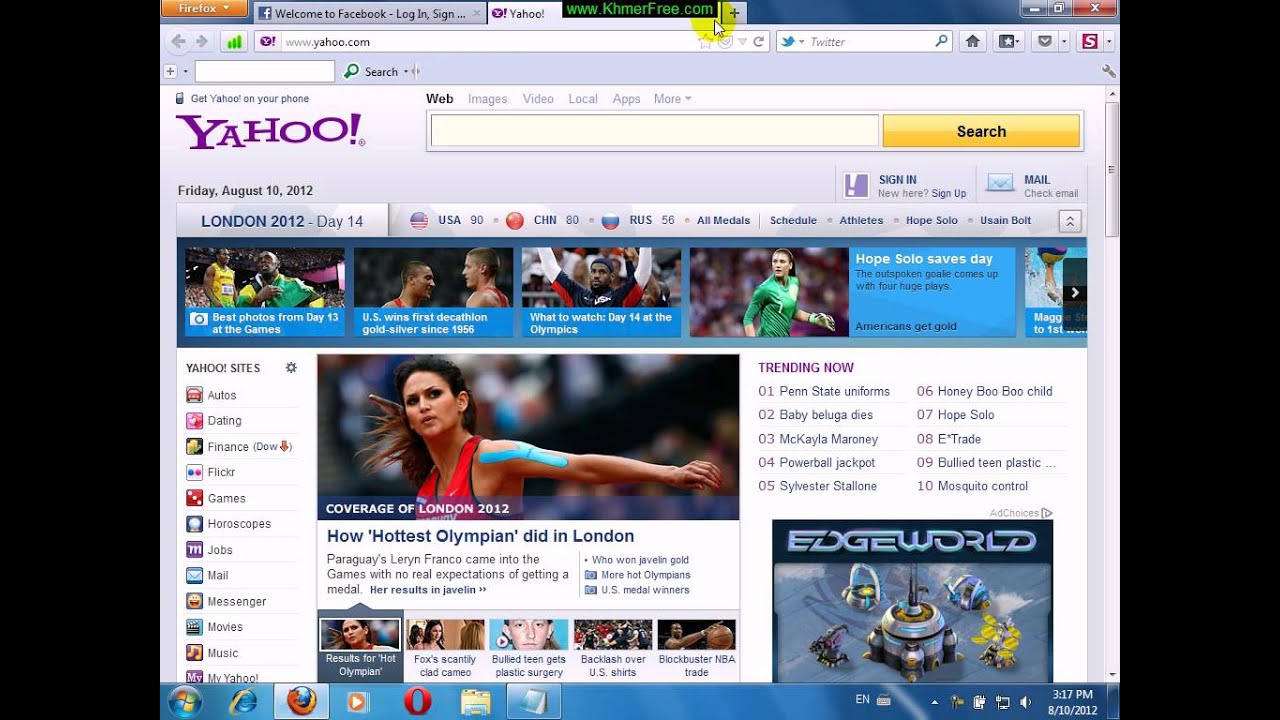This screenshot has height=720, width=1280.
Task: Open the orange Firefox menu button
Action: click(204, 8)
